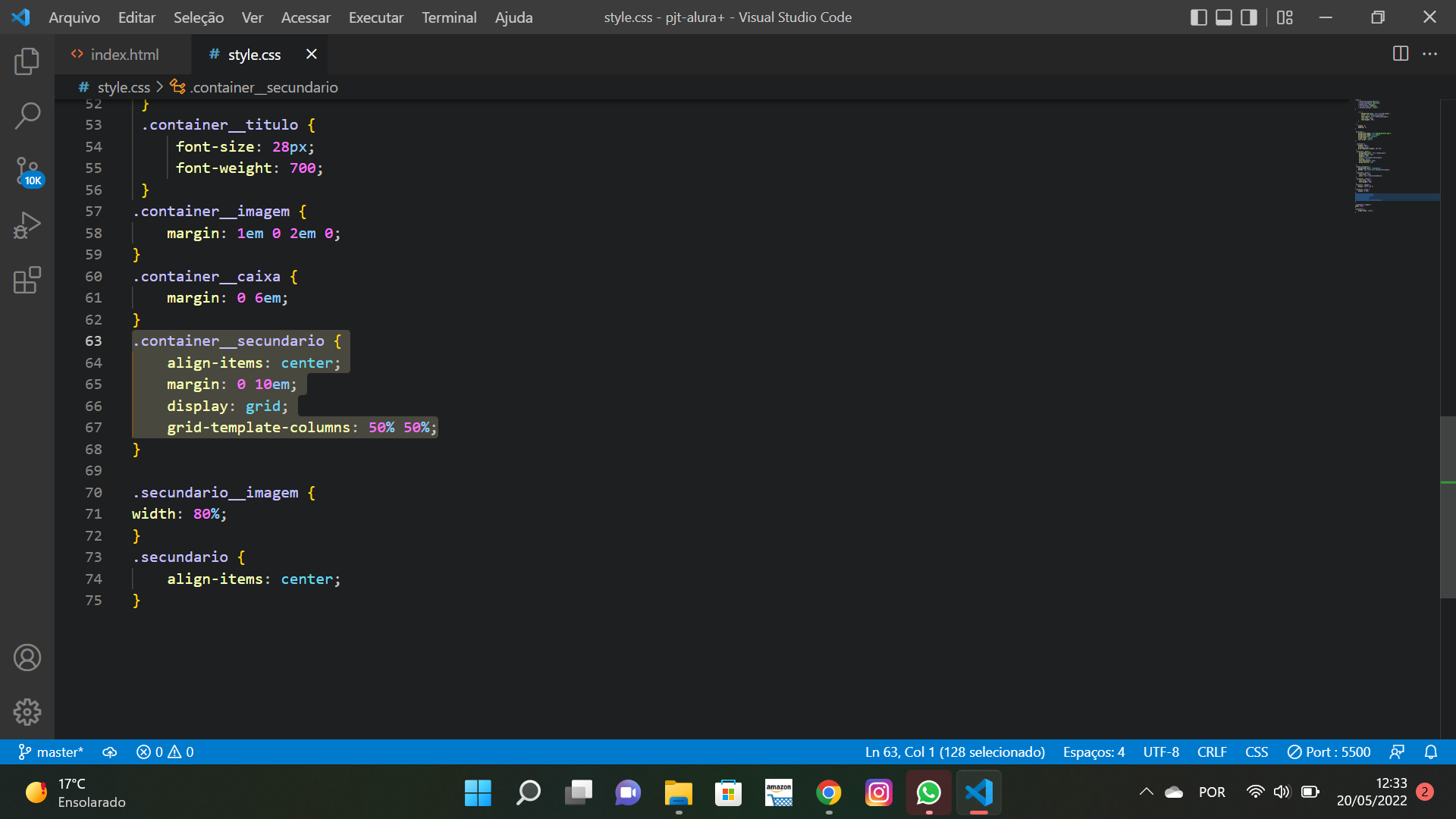This screenshot has width=1456, height=819.
Task: Click the font-weight: 700 declaration
Action: click(x=249, y=168)
